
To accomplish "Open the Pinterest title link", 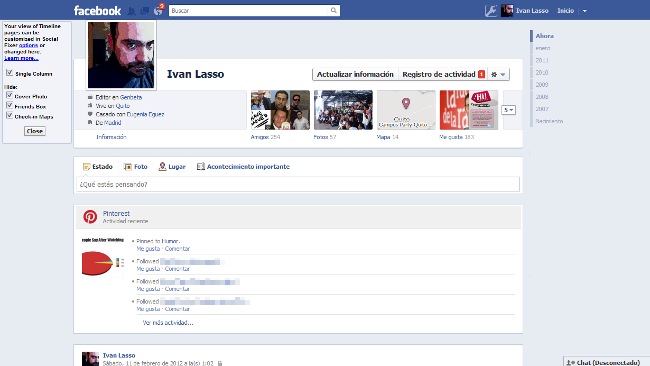I will click(x=116, y=213).
